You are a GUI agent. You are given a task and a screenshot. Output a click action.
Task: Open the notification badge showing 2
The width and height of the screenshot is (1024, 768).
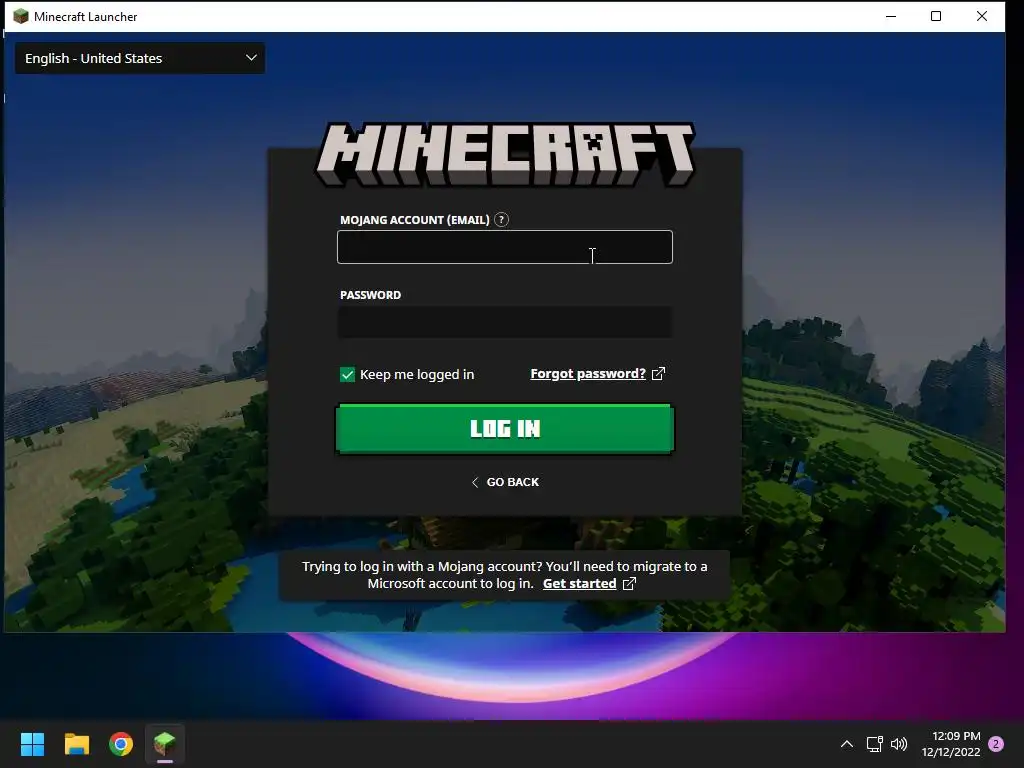point(996,744)
